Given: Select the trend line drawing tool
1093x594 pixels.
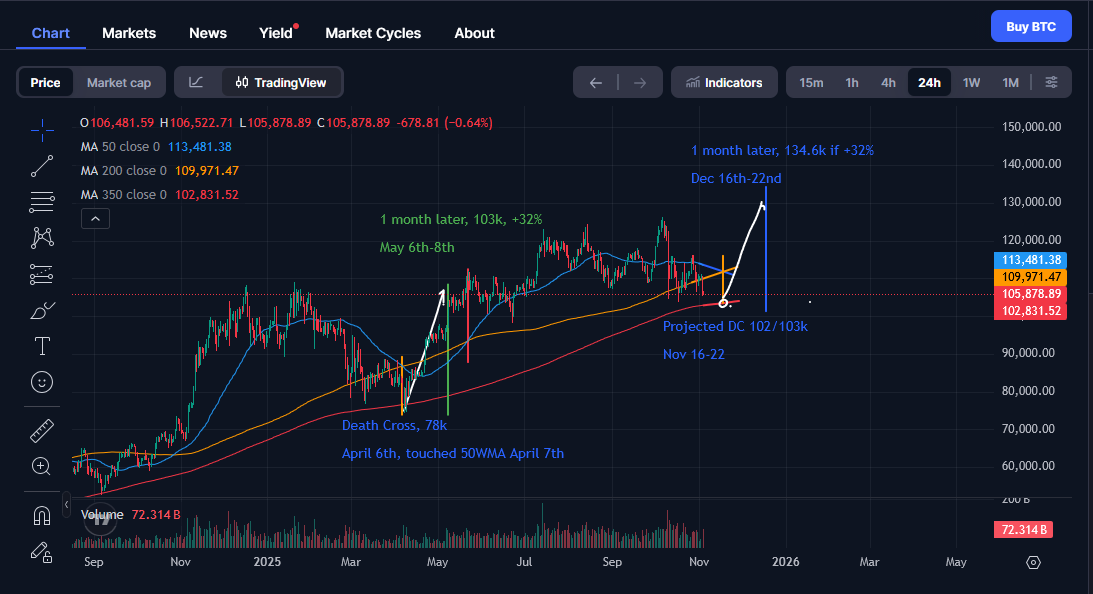Looking at the screenshot, I should tap(42, 166).
